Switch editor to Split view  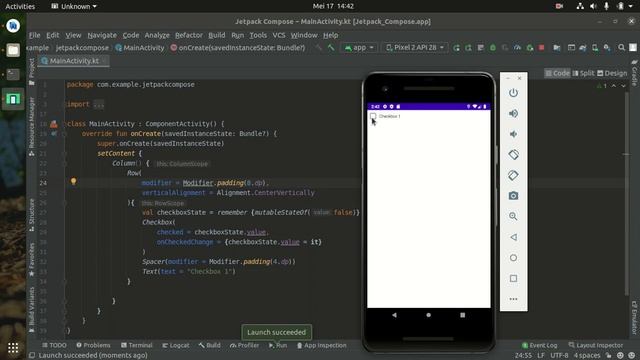click(x=583, y=73)
